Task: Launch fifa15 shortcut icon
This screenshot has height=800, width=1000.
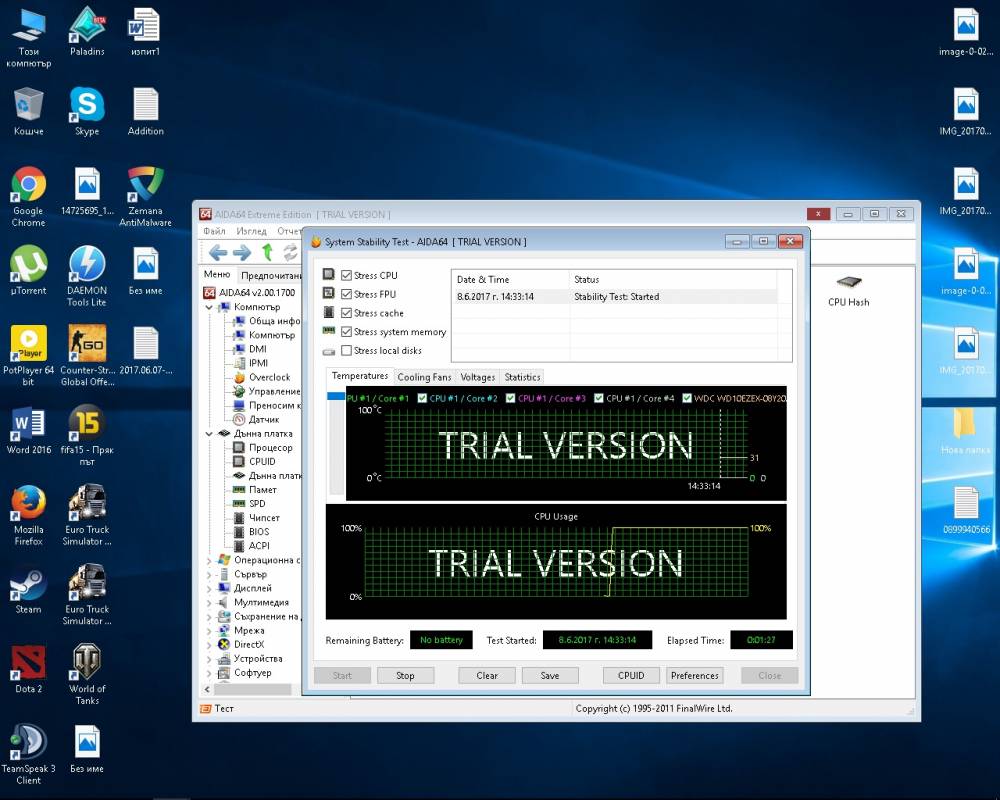Action: click(x=87, y=435)
